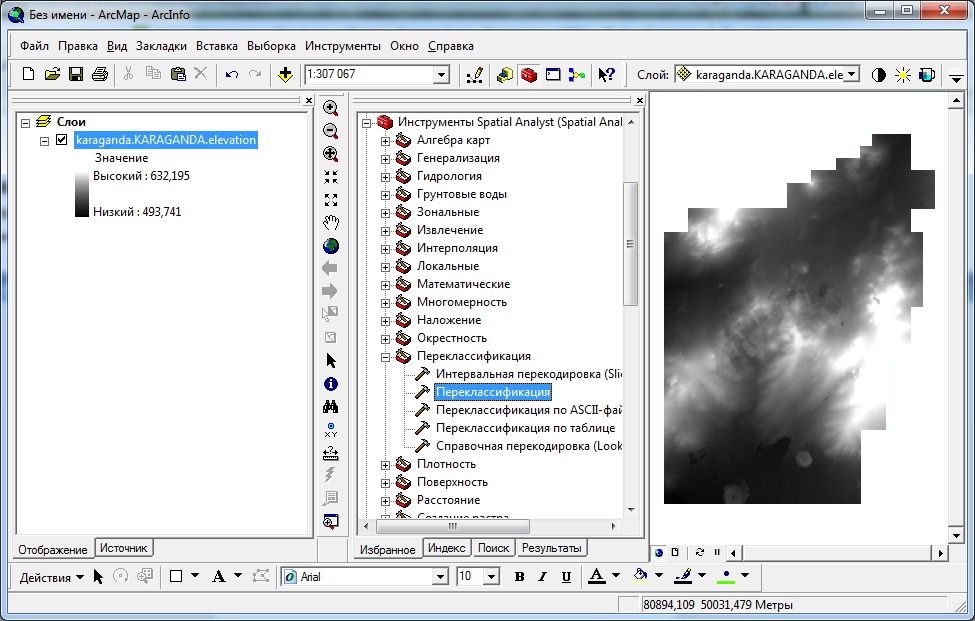Screen dimensions: 975x621
Task: Select the Zoom Out magnifier tool
Action: coord(331,131)
